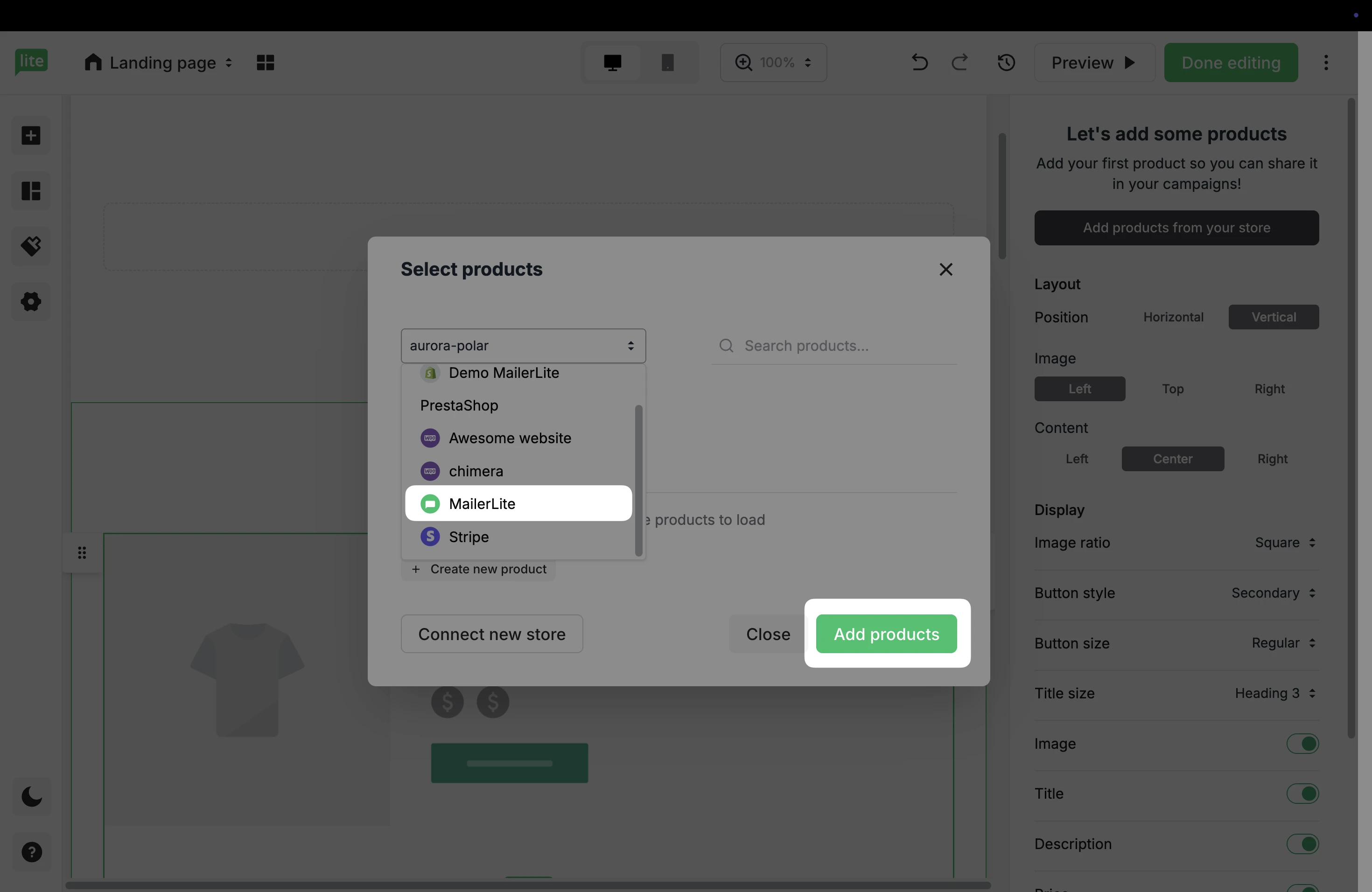Click the Add products button
Screen dimensions: 1372x892
886,634
